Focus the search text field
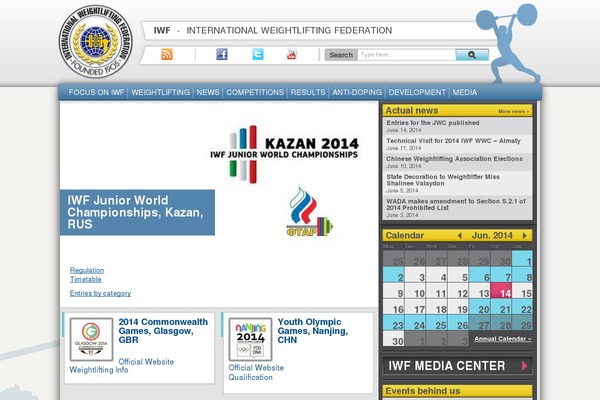The image size is (600, 400). click(406, 55)
